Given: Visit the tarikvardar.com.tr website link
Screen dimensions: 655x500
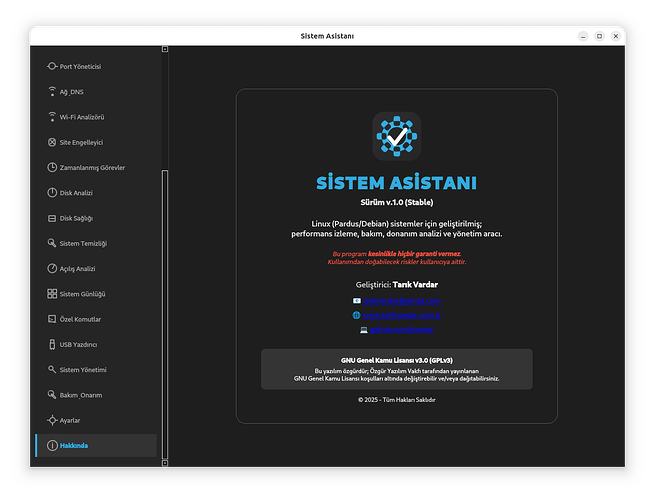Looking at the screenshot, I should coord(402,315).
